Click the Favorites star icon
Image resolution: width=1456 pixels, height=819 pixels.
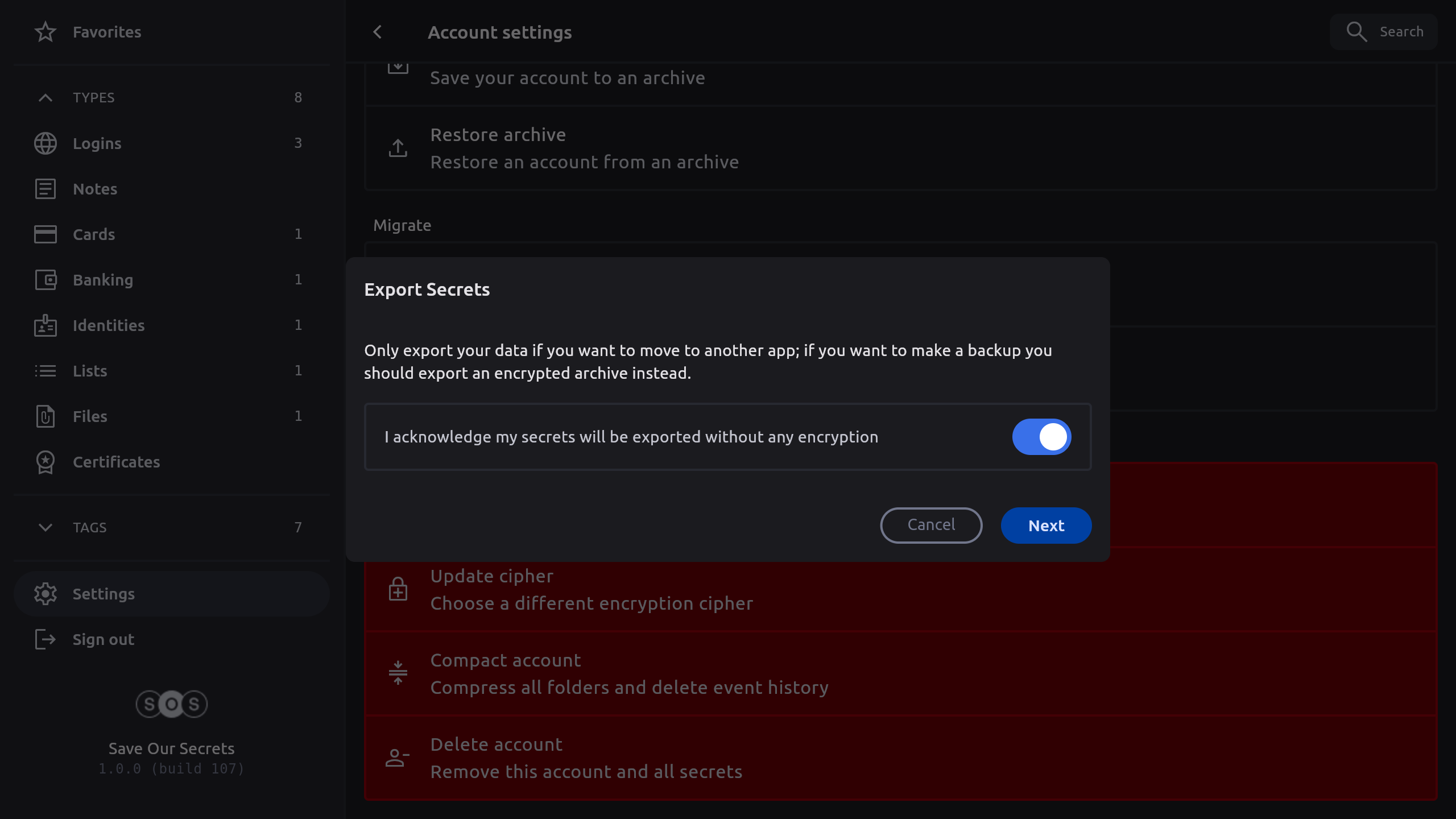(x=45, y=32)
